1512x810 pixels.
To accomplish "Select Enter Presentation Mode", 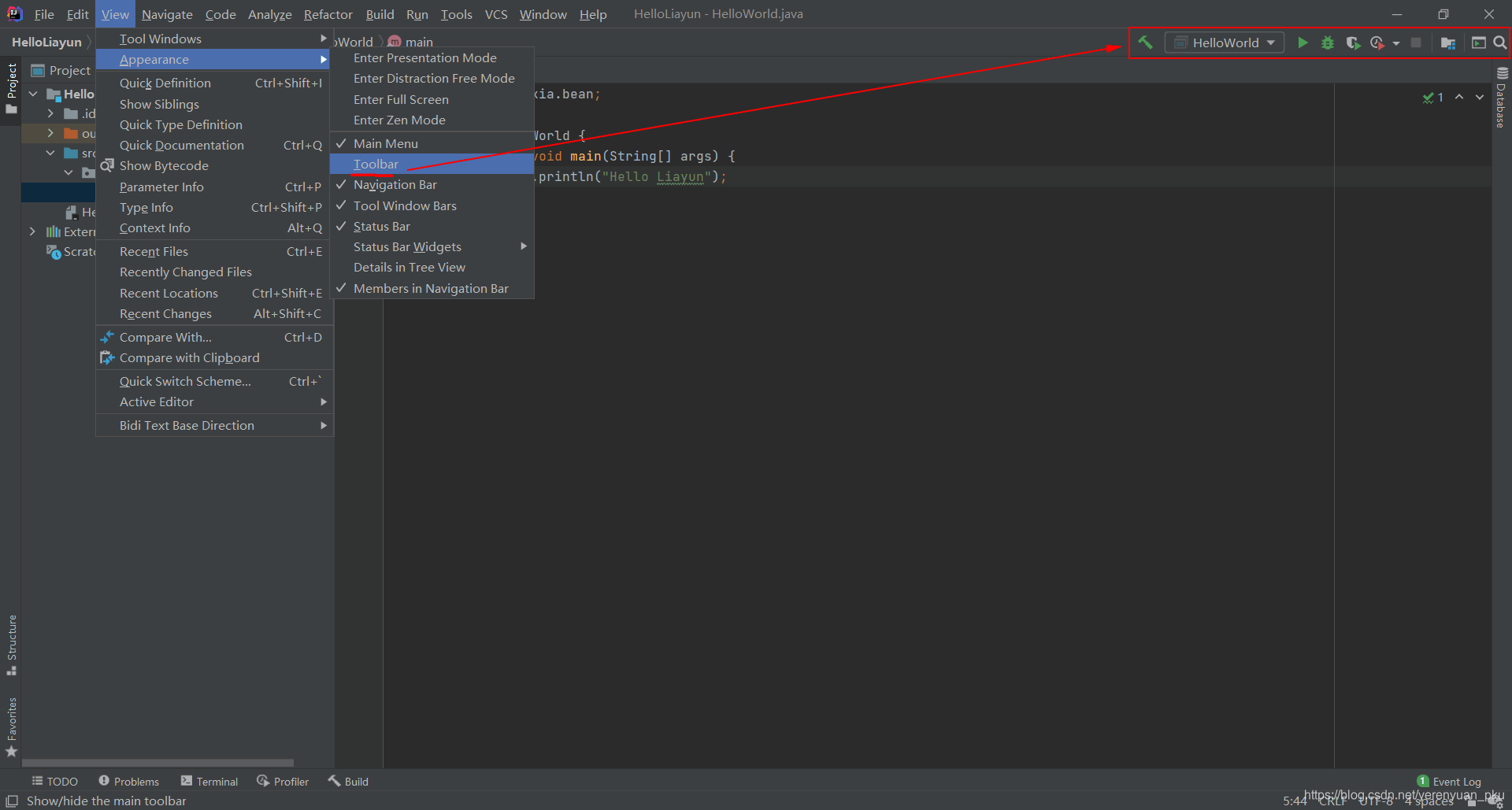I will click(432, 57).
